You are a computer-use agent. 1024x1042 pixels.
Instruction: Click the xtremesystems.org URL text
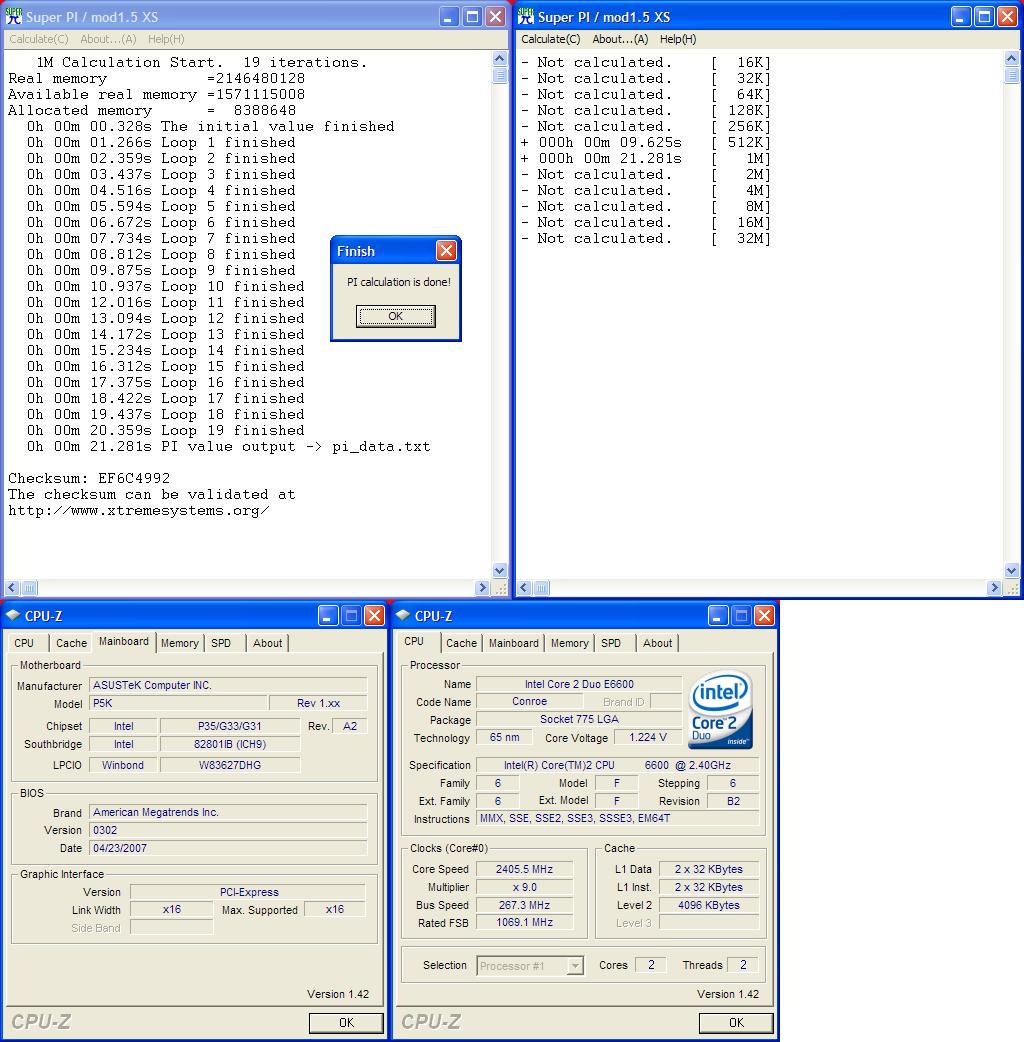[138, 510]
